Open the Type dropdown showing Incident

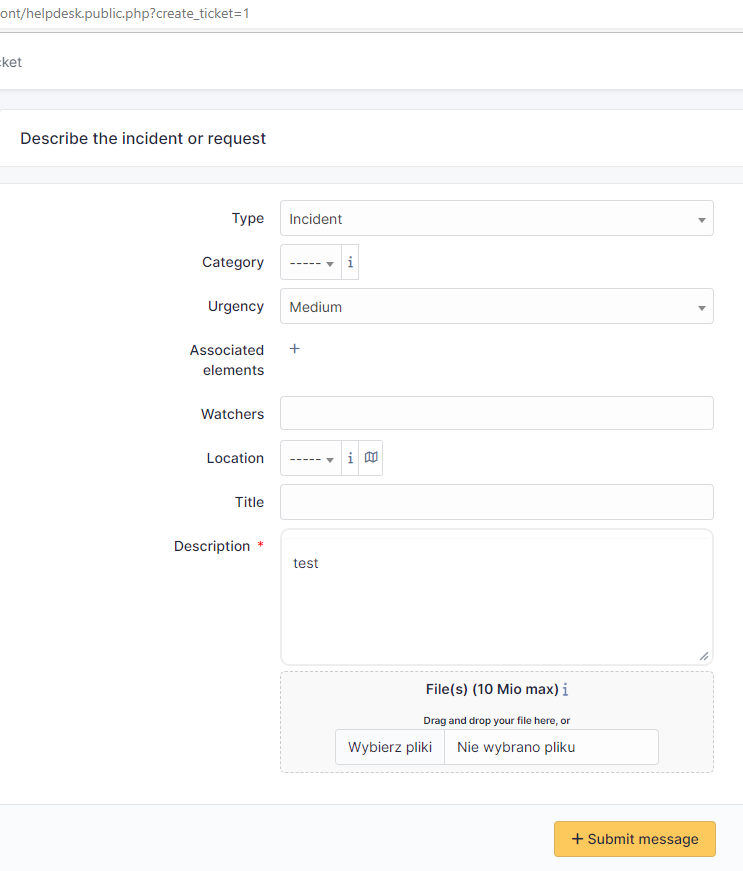point(497,218)
